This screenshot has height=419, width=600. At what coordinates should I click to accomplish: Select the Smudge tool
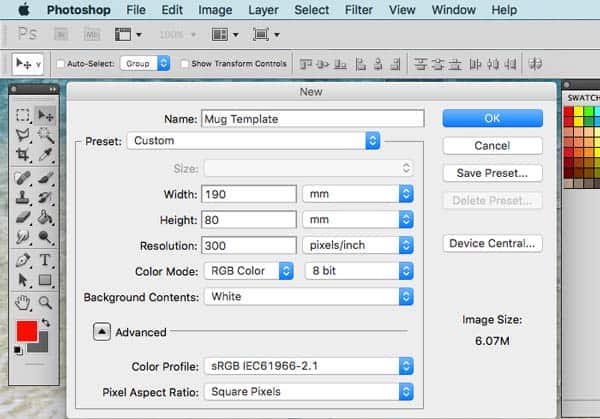click(23, 237)
